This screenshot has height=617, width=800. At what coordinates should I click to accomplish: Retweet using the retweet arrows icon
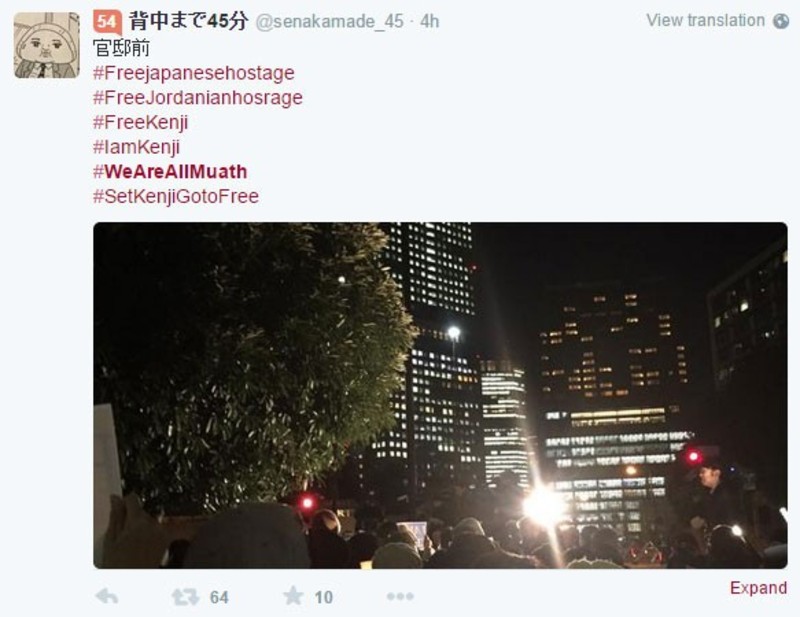[185, 597]
